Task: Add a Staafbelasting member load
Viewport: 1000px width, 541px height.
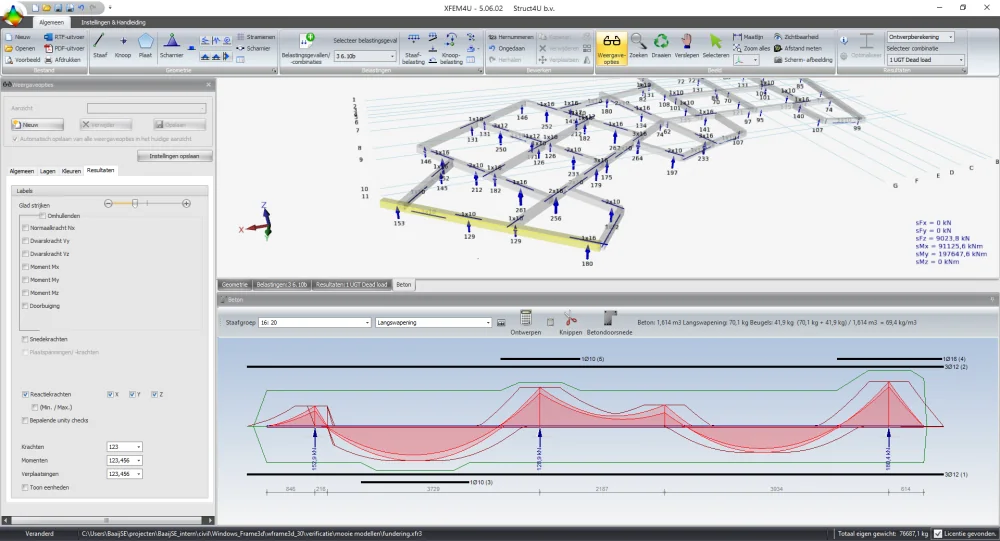Action: (x=413, y=48)
